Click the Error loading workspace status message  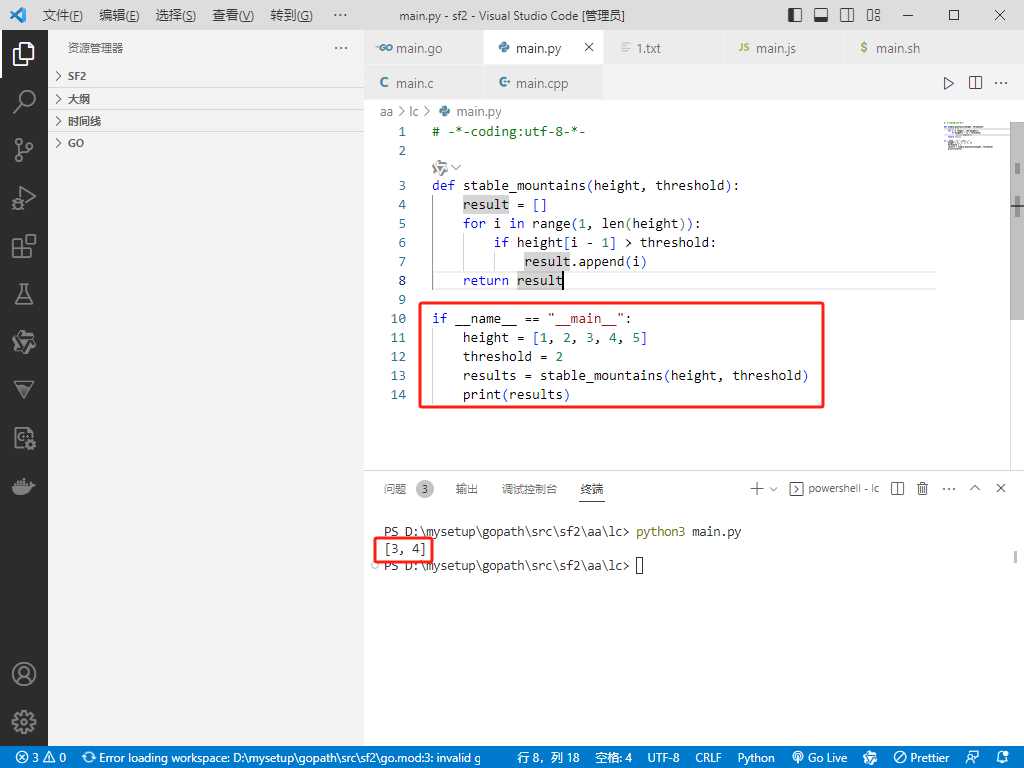(x=281, y=758)
